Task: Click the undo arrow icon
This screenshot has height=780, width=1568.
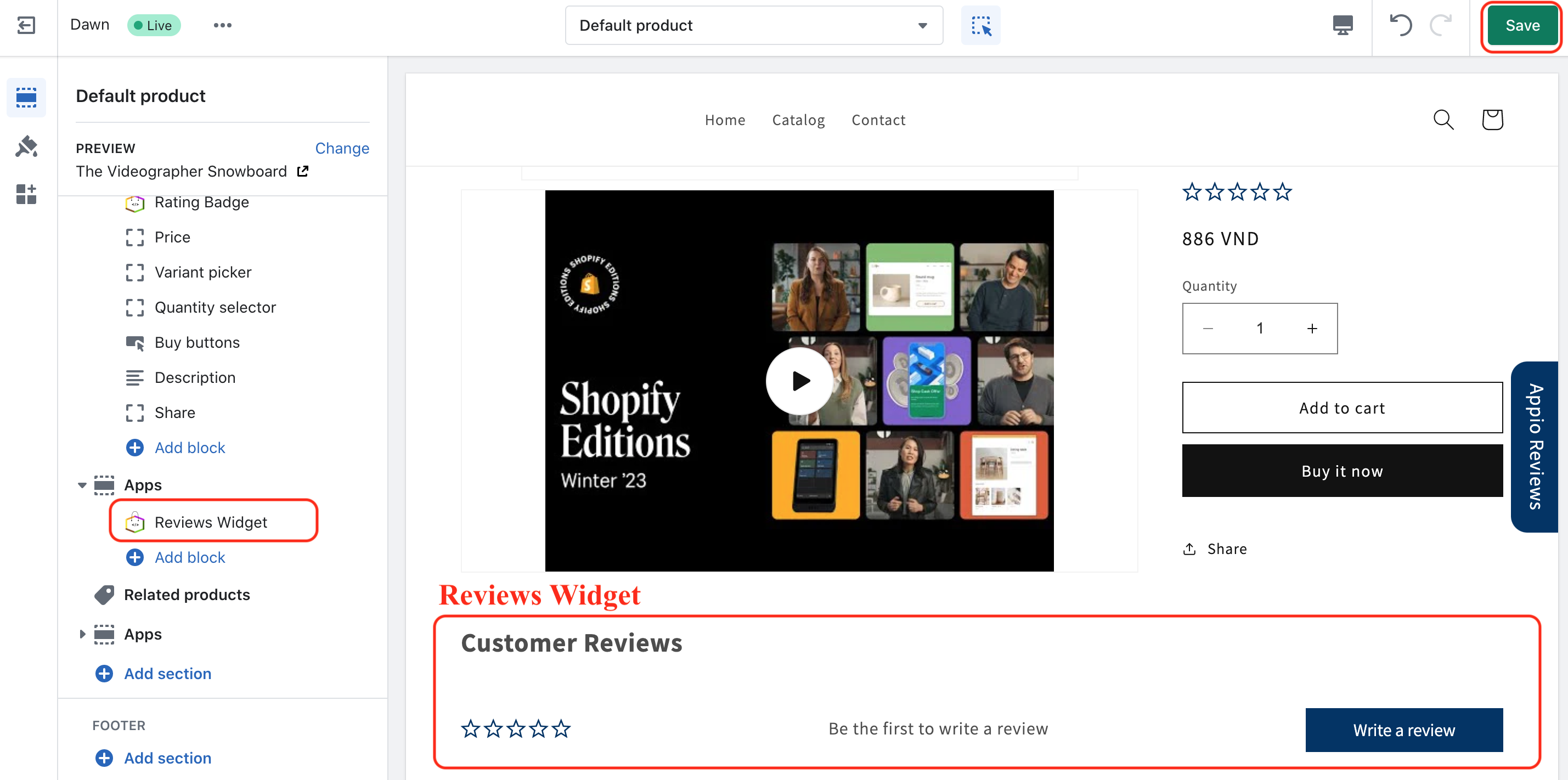Action: tap(1400, 25)
